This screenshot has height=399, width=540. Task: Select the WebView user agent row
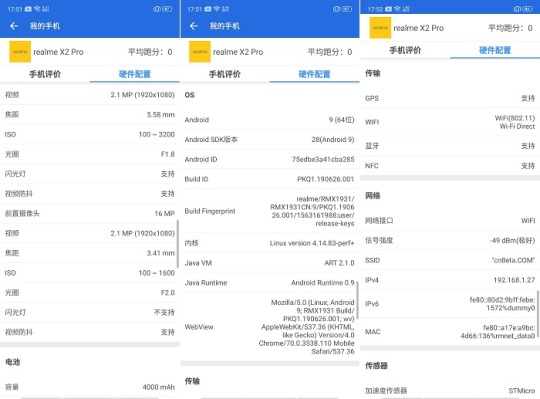[270, 327]
